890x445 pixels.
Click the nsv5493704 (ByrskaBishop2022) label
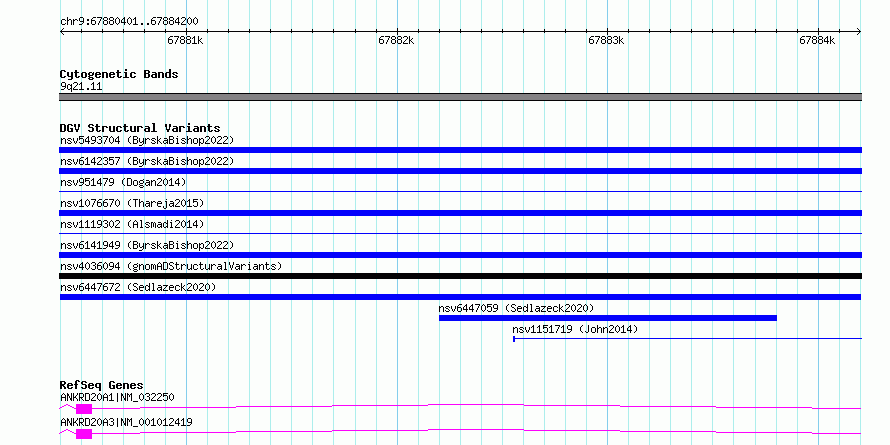click(x=147, y=140)
